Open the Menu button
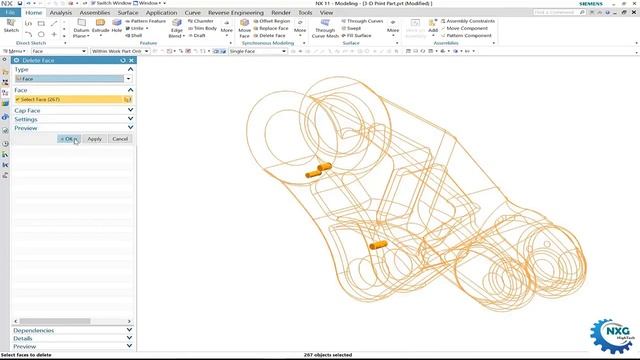This screenshot has width=640, height=360. pos(15,51)
